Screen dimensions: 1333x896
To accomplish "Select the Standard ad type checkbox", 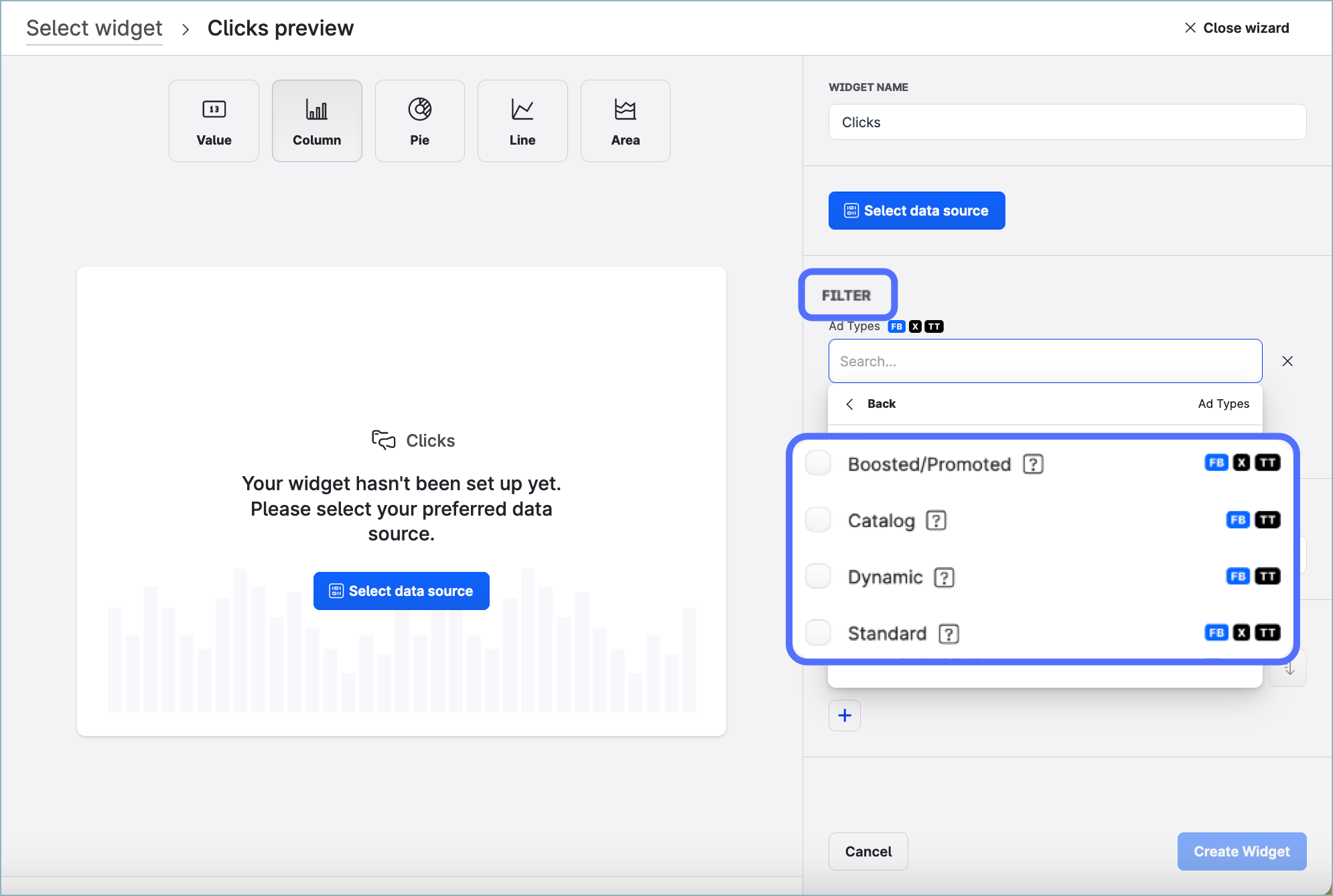I will (818, 633).
